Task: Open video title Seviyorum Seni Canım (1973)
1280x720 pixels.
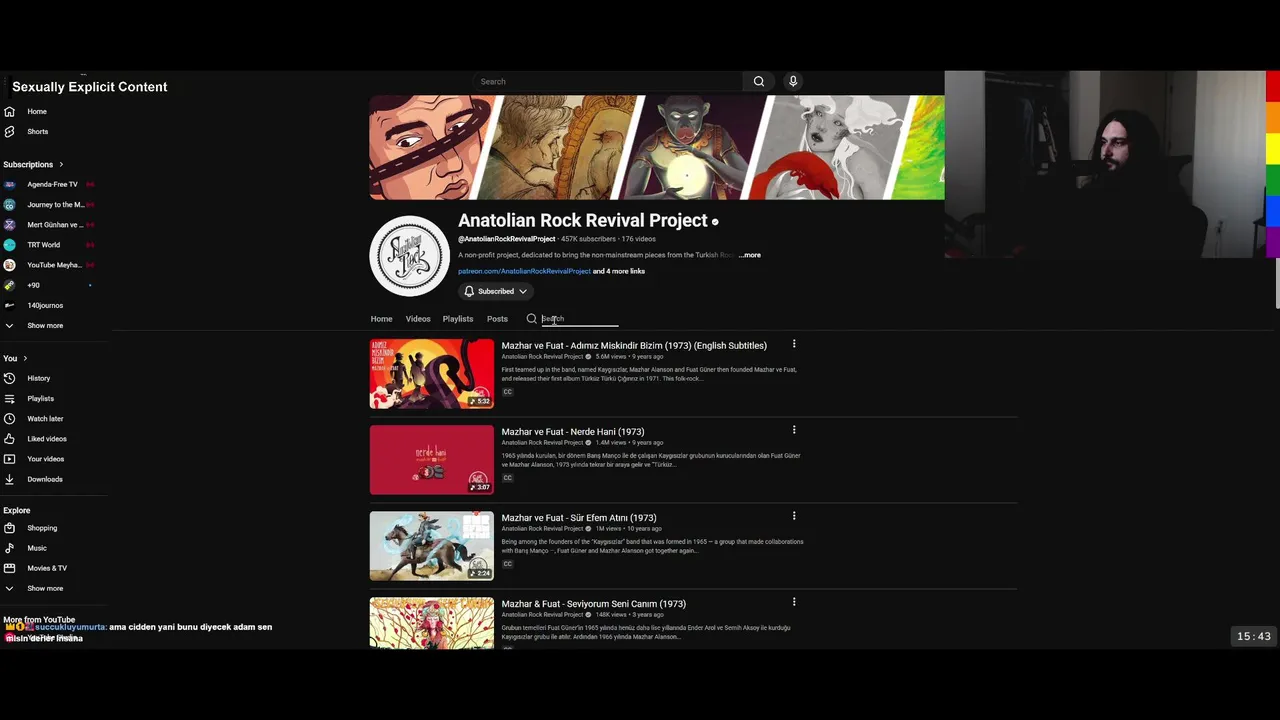Action: (594, 604)
